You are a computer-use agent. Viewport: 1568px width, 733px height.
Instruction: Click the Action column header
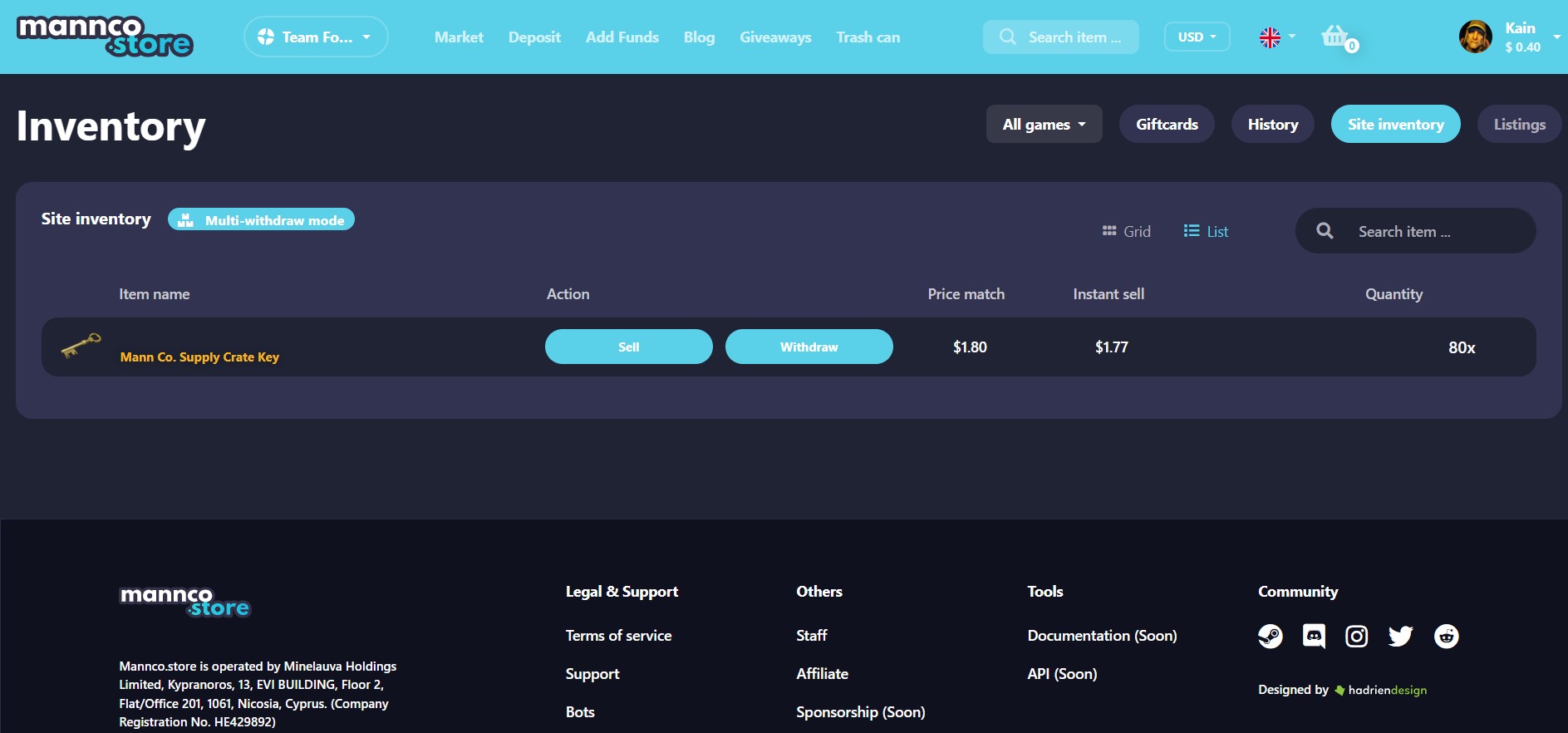[x=568, y=293]
